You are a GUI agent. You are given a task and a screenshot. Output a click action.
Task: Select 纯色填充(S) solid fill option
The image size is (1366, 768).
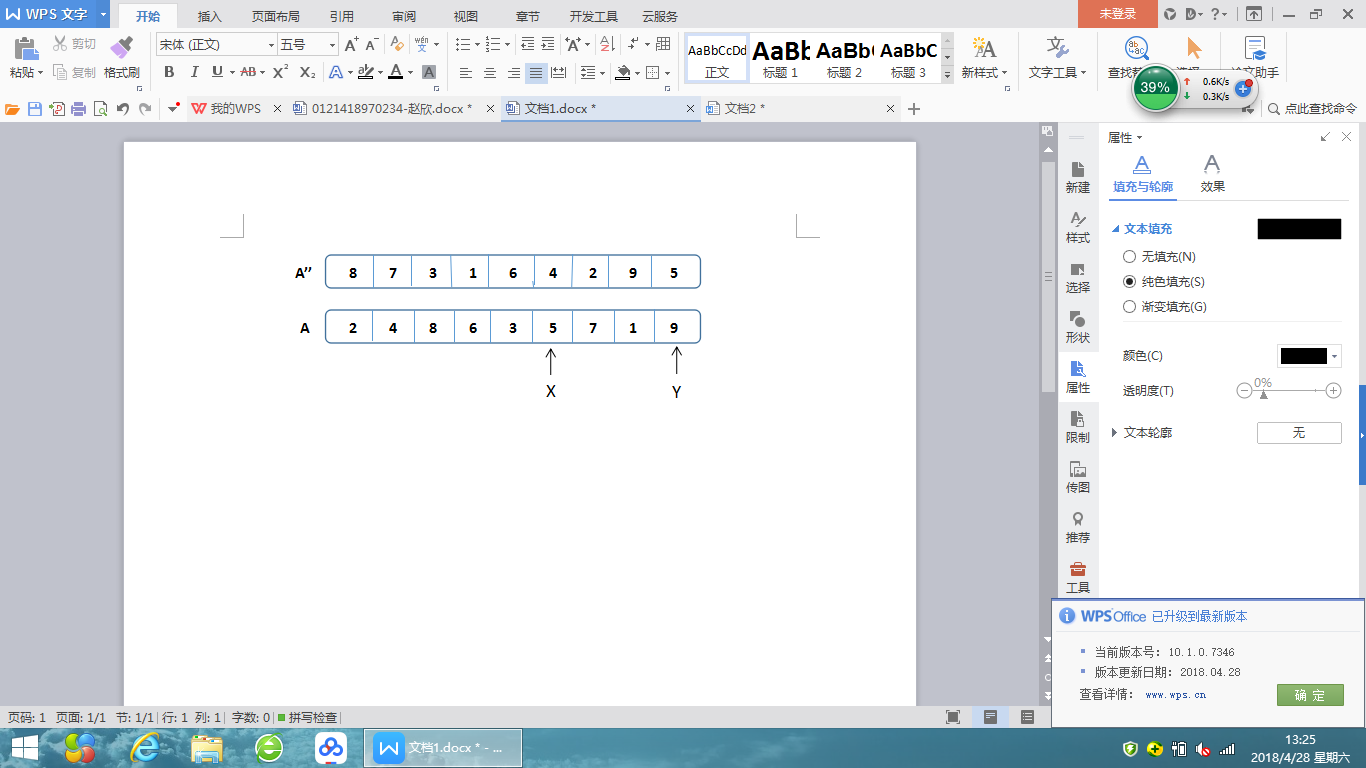(1130, 282)
